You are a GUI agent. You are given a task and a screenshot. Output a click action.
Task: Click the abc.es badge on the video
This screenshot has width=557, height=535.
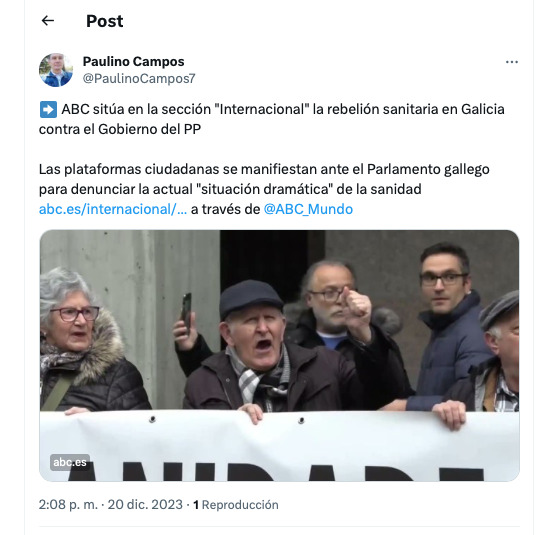(x=70, y=462)
